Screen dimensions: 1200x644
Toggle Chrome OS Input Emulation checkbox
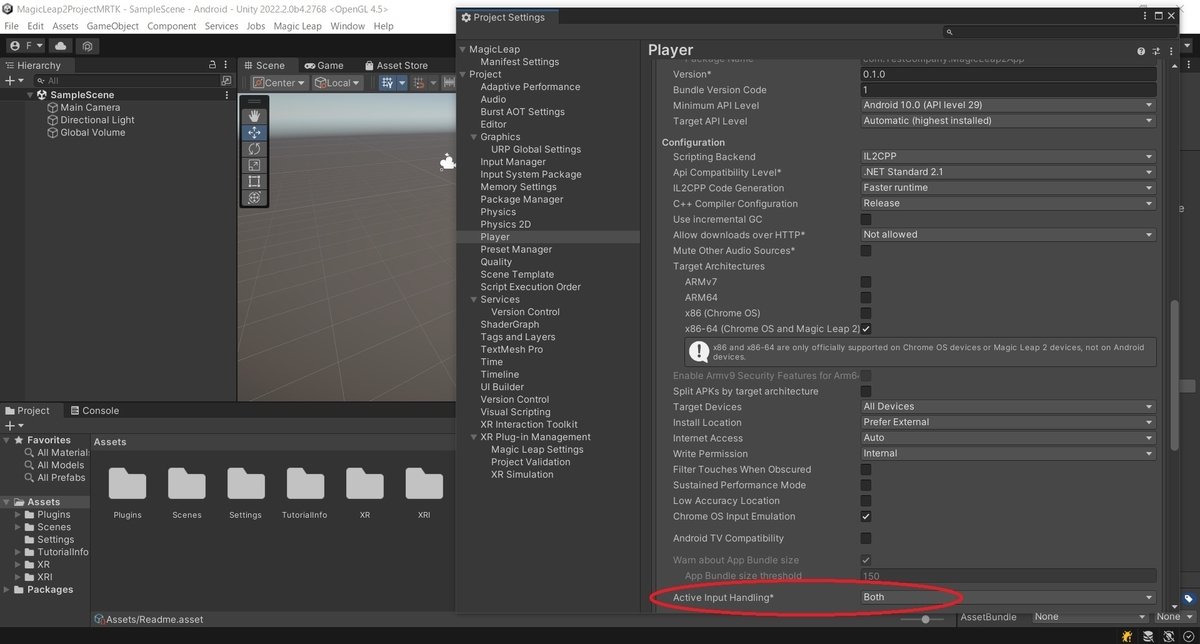(866, 516)
